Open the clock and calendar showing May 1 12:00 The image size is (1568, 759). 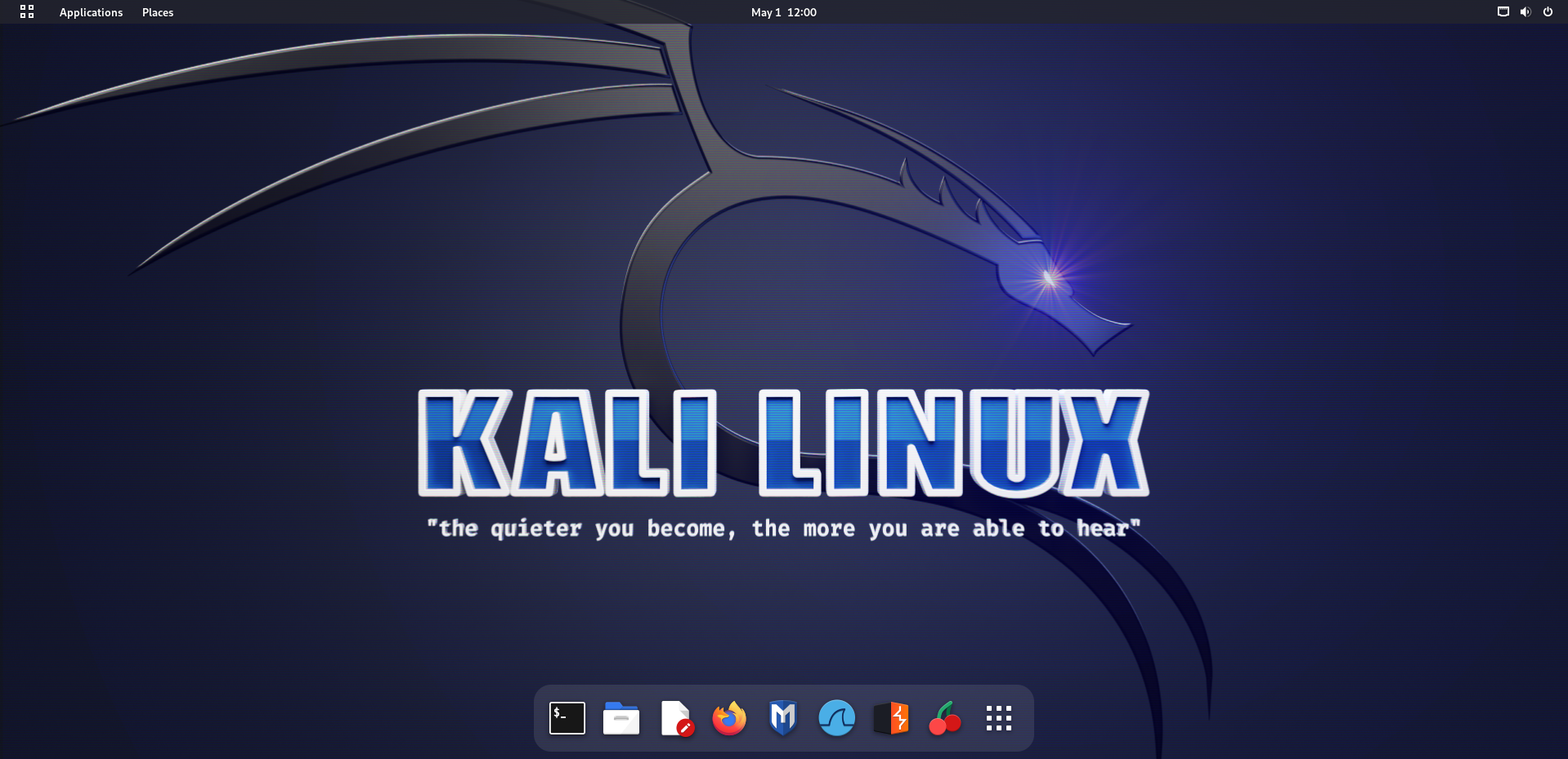[x=784, y=12]
